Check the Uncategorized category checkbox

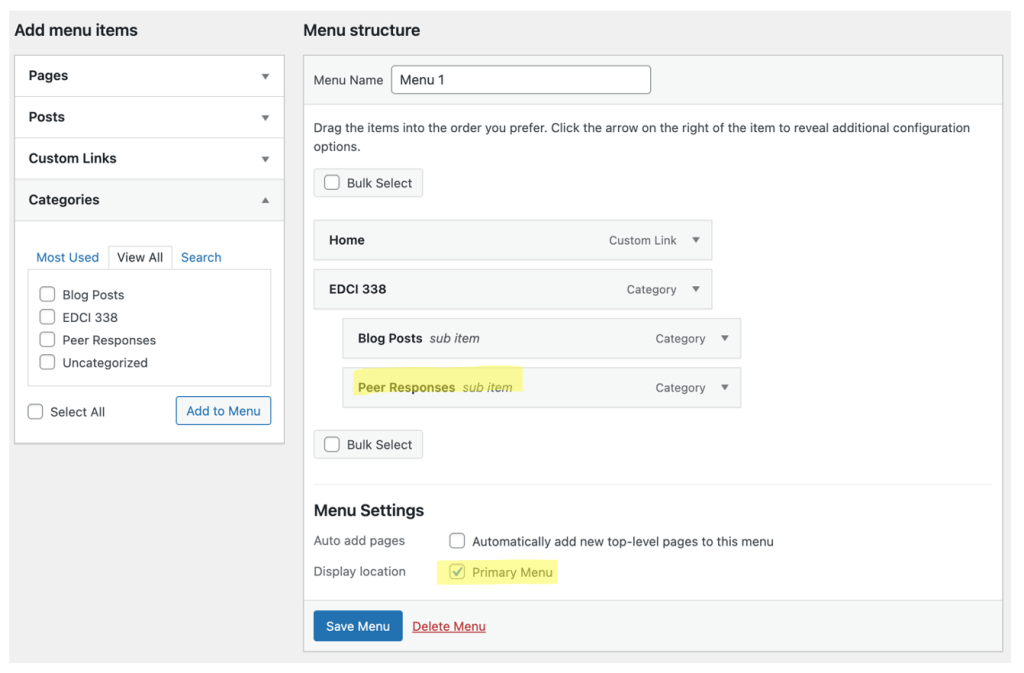click(47, 362)
